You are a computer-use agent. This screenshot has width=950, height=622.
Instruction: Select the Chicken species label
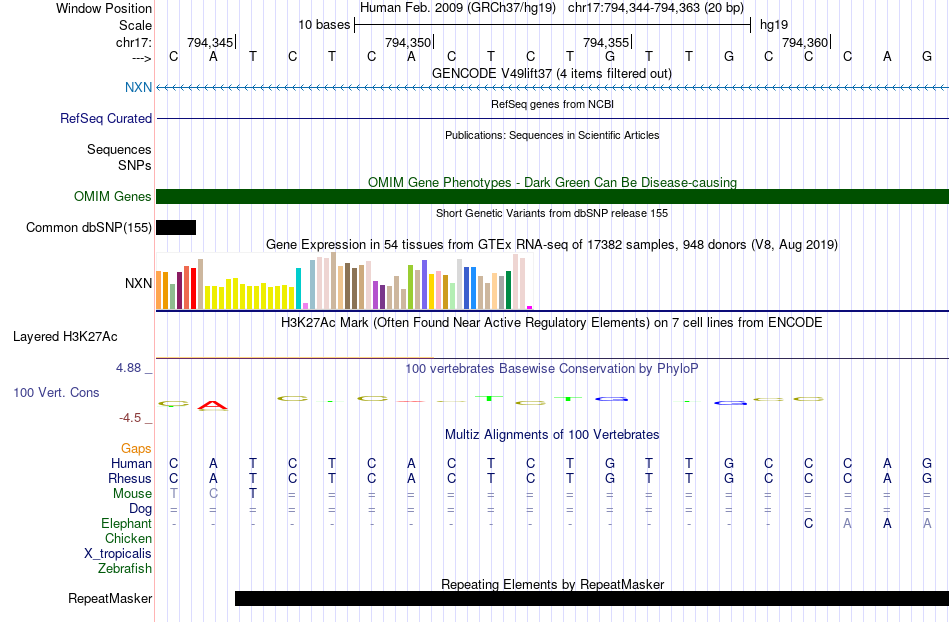click(128, 538)
